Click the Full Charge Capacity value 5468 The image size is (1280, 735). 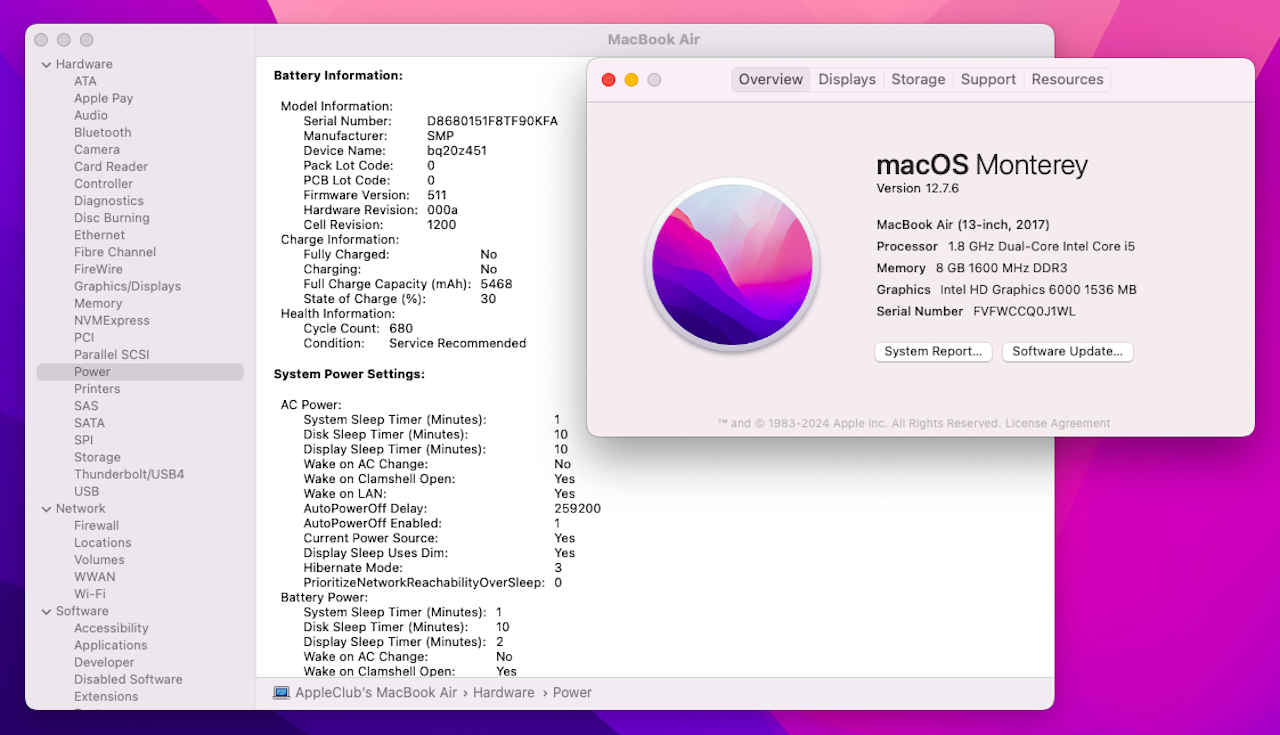pos(496,284)
